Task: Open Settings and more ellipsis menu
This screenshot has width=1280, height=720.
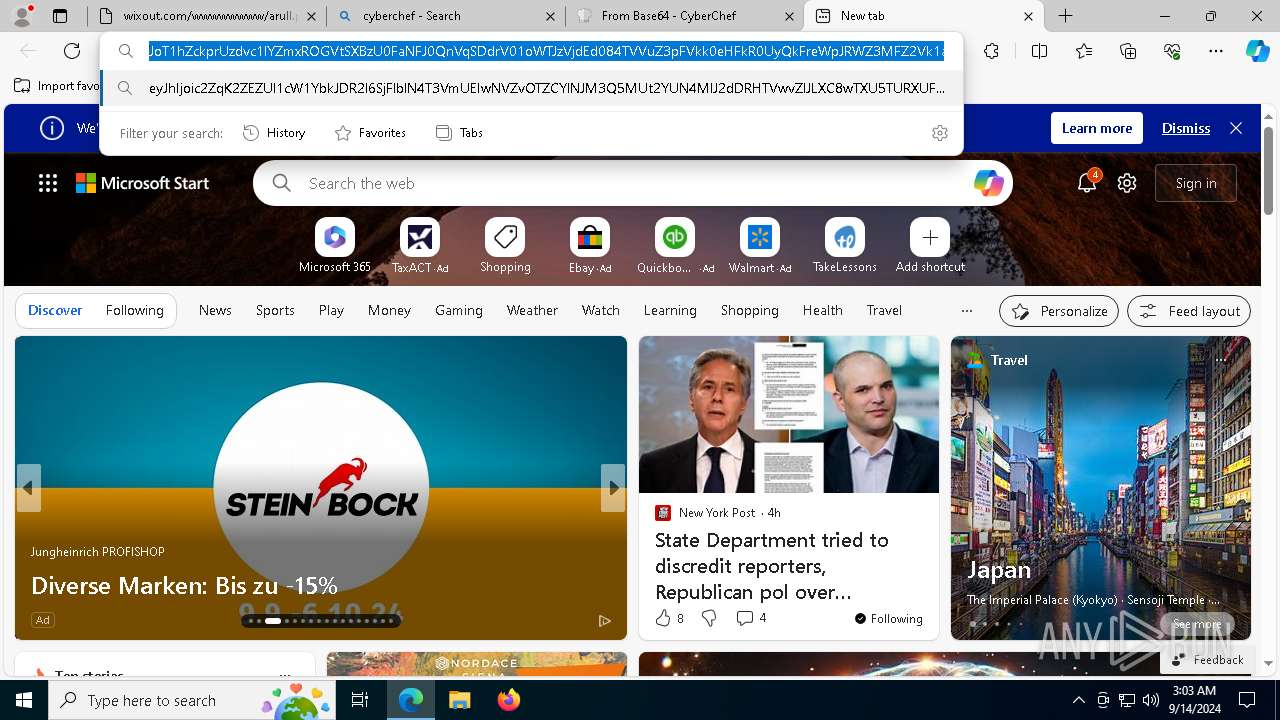Action: click(1216, 51)
